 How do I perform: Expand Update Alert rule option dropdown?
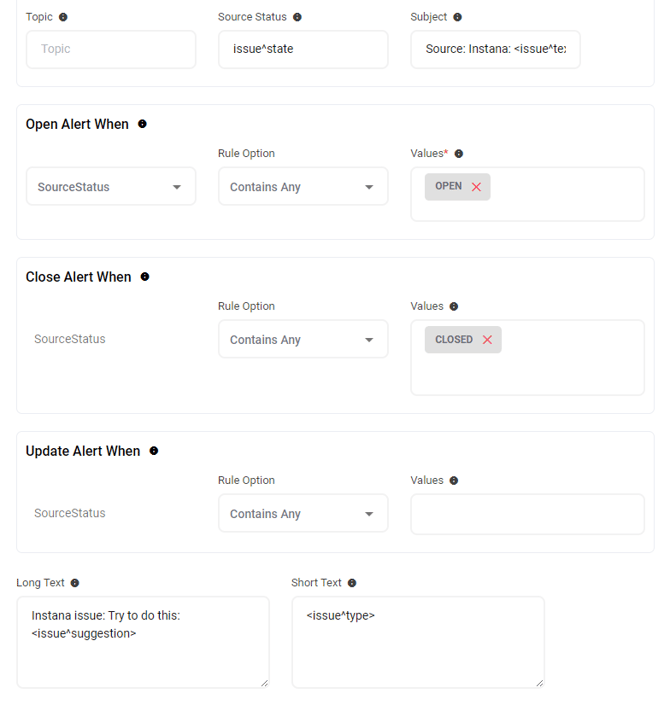point(303,514)
